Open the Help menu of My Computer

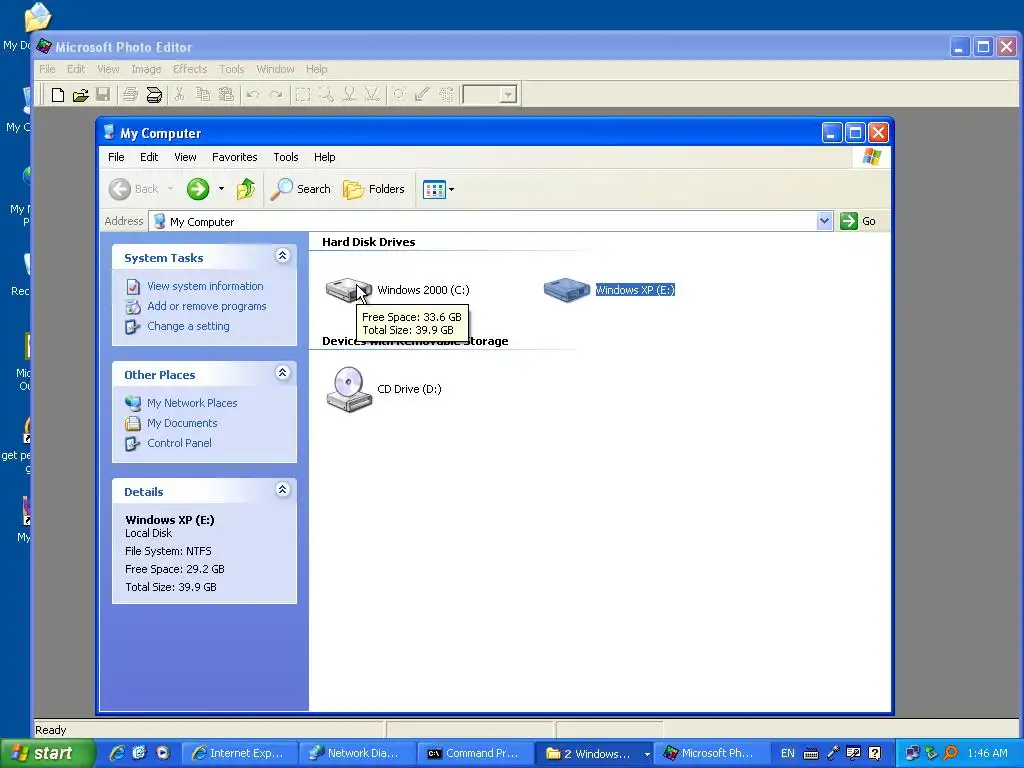pyautogui.click(x=325, y=157)
